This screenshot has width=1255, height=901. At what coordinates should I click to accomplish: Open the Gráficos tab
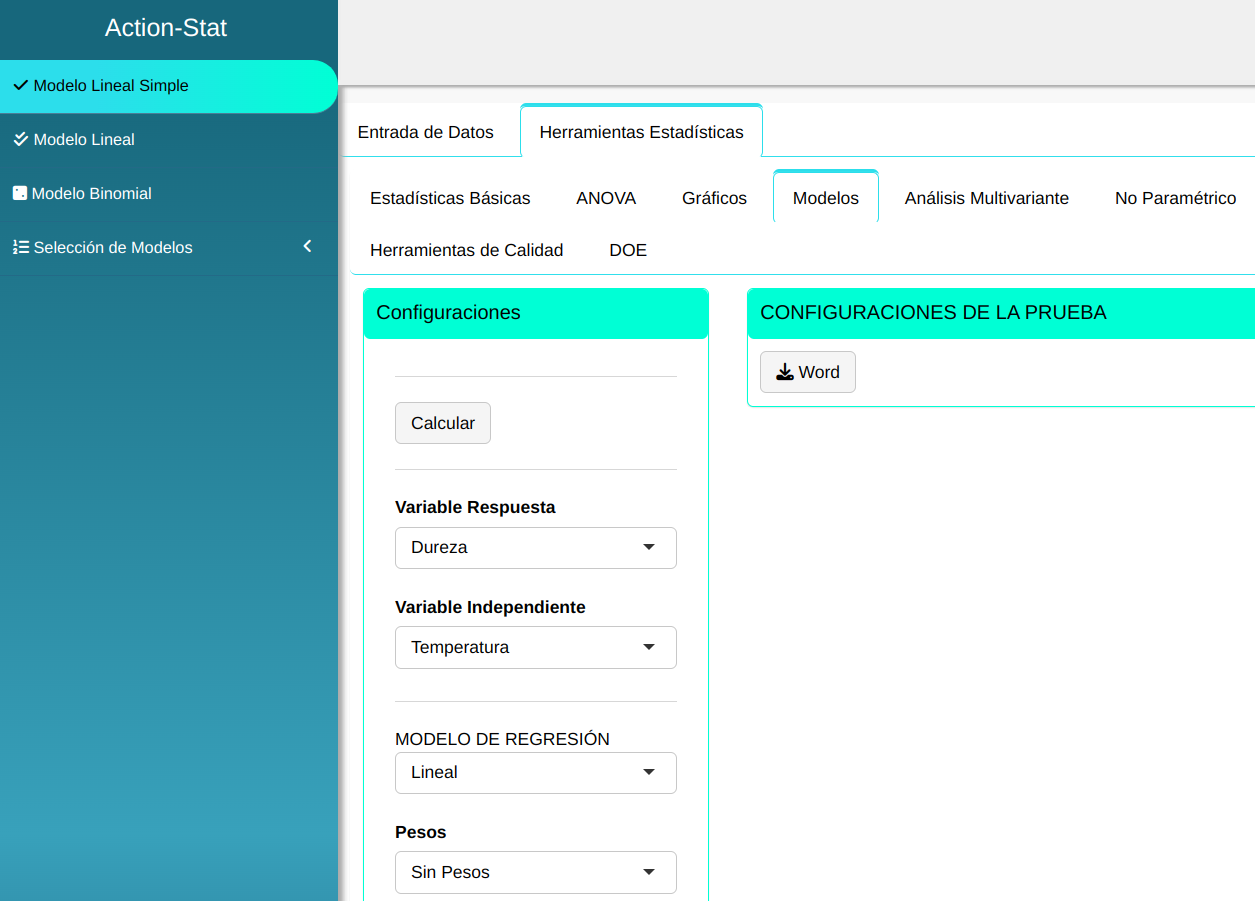coord(714,198)
